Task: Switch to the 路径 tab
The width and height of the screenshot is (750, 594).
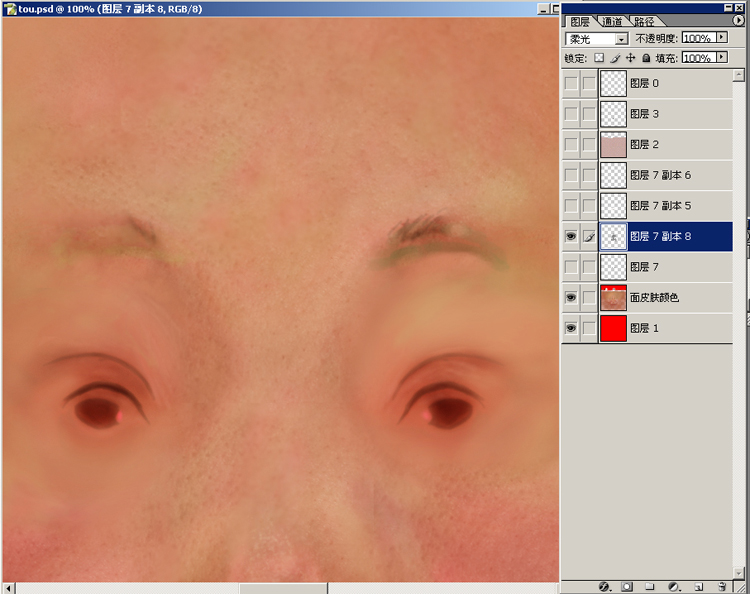Action: click(x=643, y=21)
